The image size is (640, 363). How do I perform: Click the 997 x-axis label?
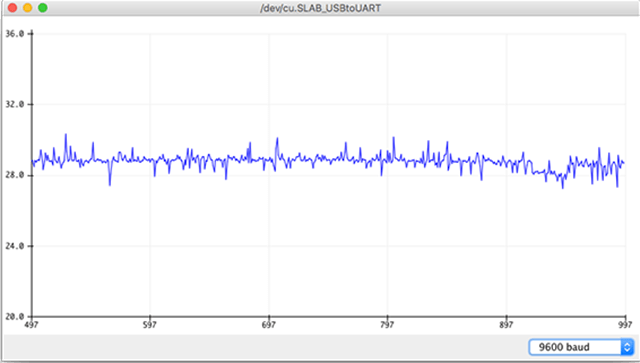click(x=625, y=325)
